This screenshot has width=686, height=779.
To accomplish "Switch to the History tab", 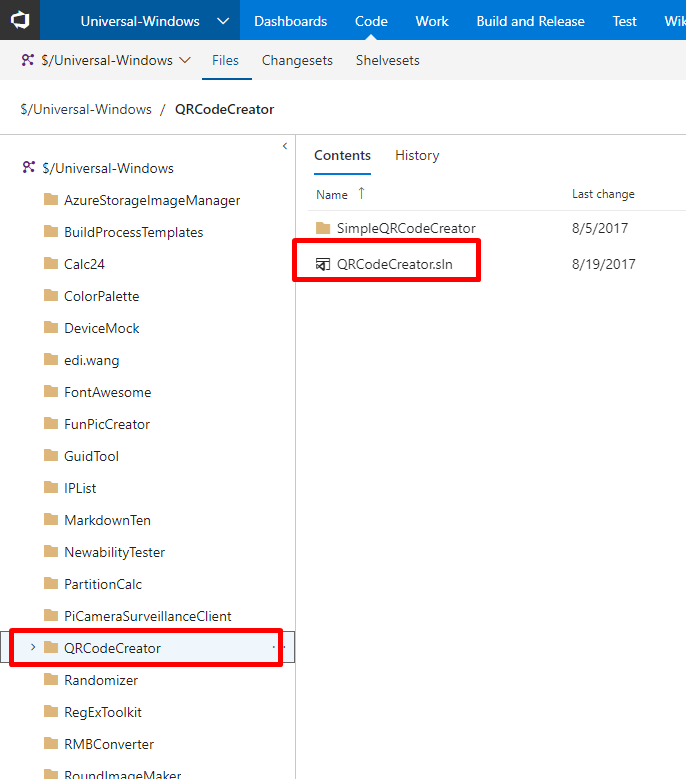I will (x=417, y=156).
